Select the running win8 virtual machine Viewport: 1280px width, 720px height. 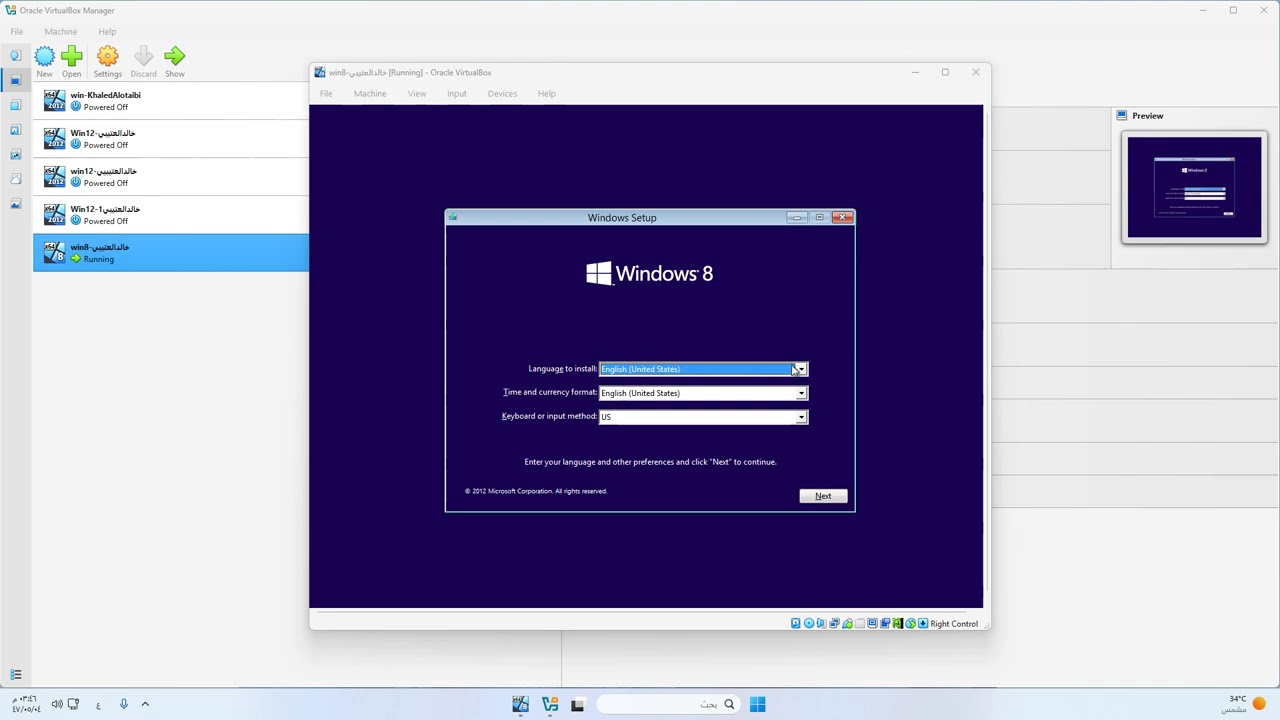(x=171, y=253)
